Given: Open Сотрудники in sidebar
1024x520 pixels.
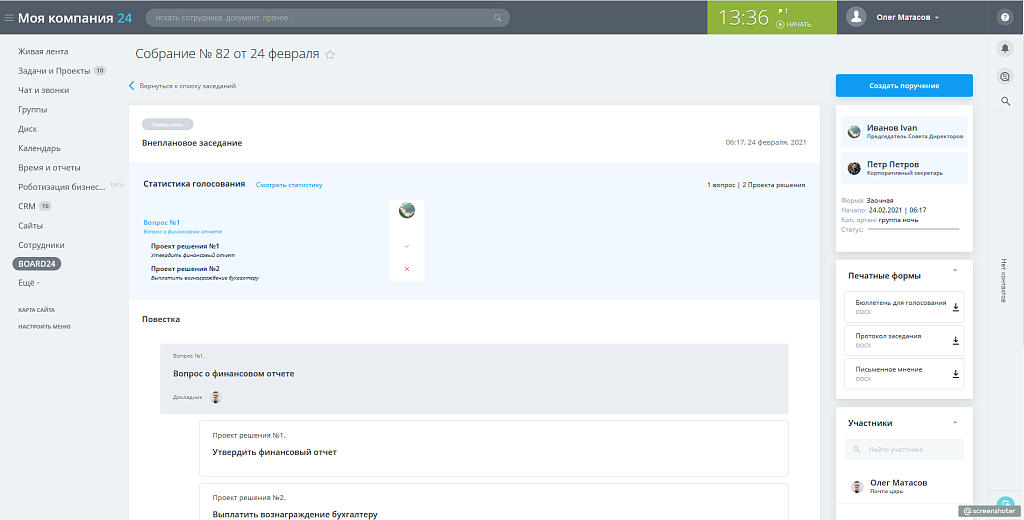Looking at the screenshot, I should pyautogui.click(x=41, y=245).
